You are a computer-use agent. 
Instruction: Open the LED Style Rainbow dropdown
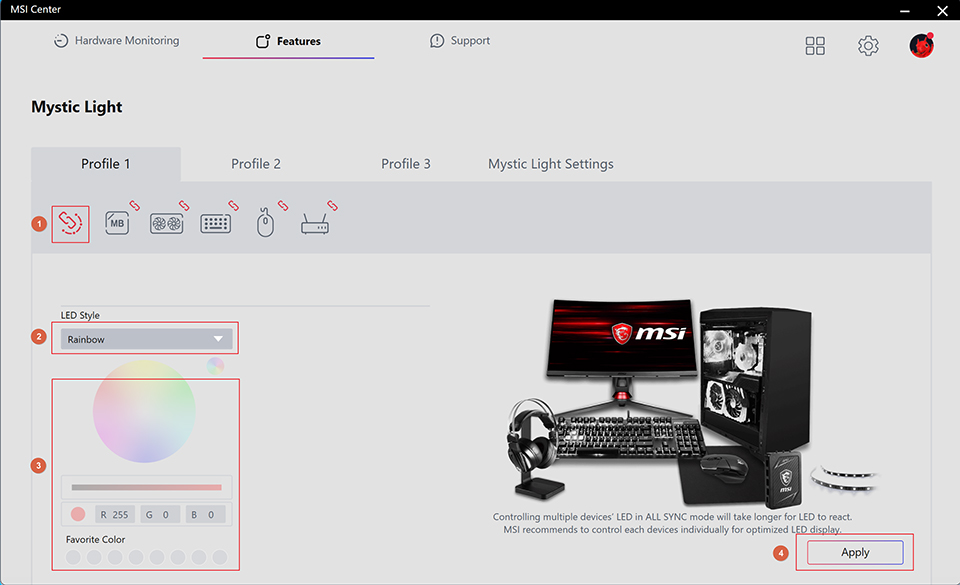pyautogui.click(x=146, y=339)
